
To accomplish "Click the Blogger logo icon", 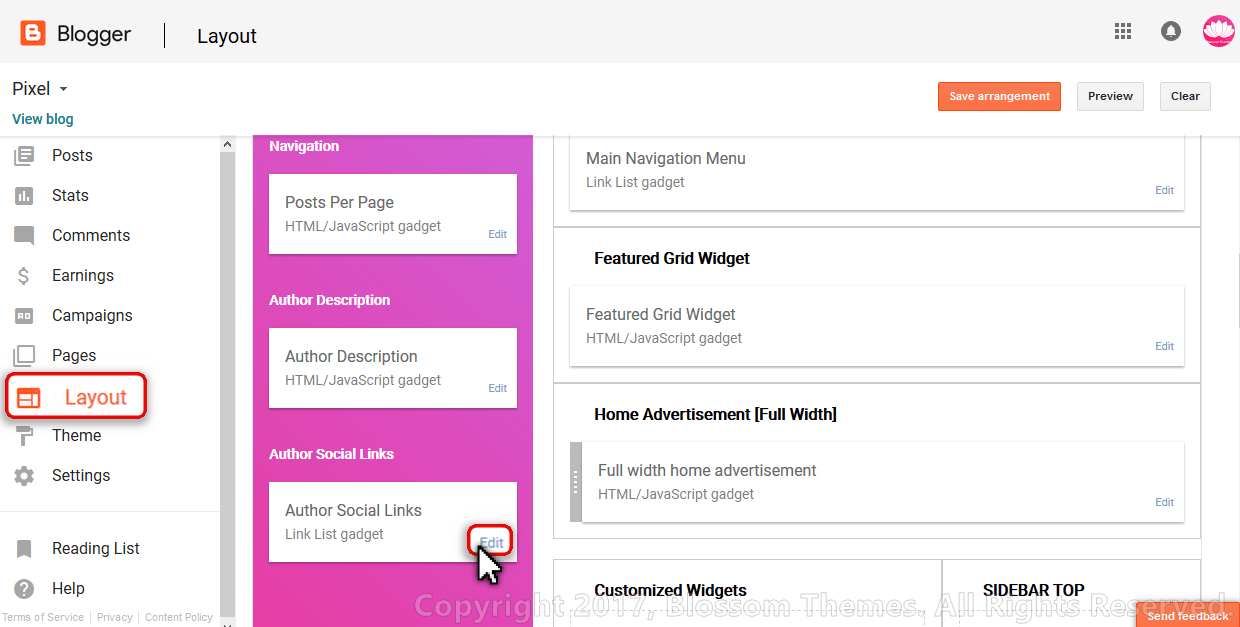I will (33, 34).
